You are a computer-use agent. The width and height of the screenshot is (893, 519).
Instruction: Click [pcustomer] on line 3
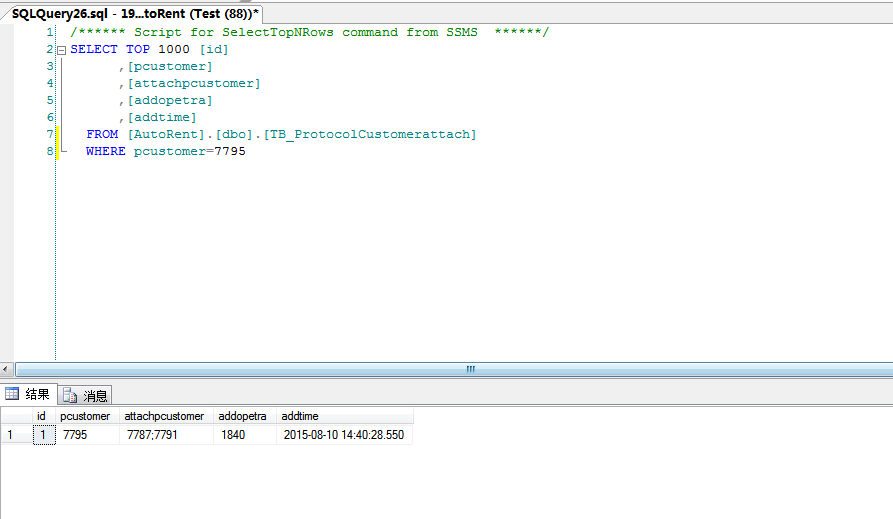(x=170, y=67)
